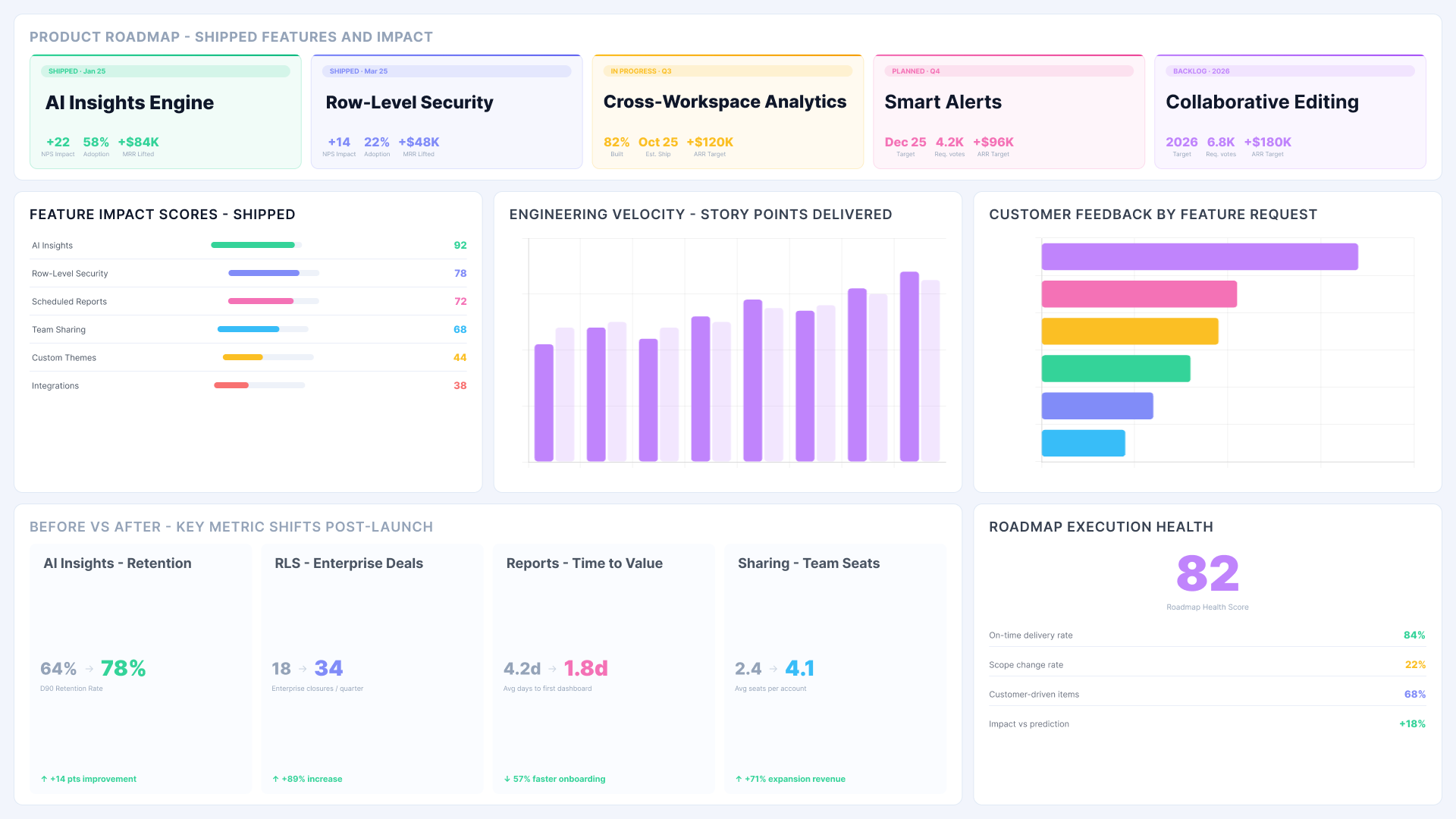Click the large 82 Roadmap Health Score
This screenshot has height=819, width=1456.
click(1207, 573)
